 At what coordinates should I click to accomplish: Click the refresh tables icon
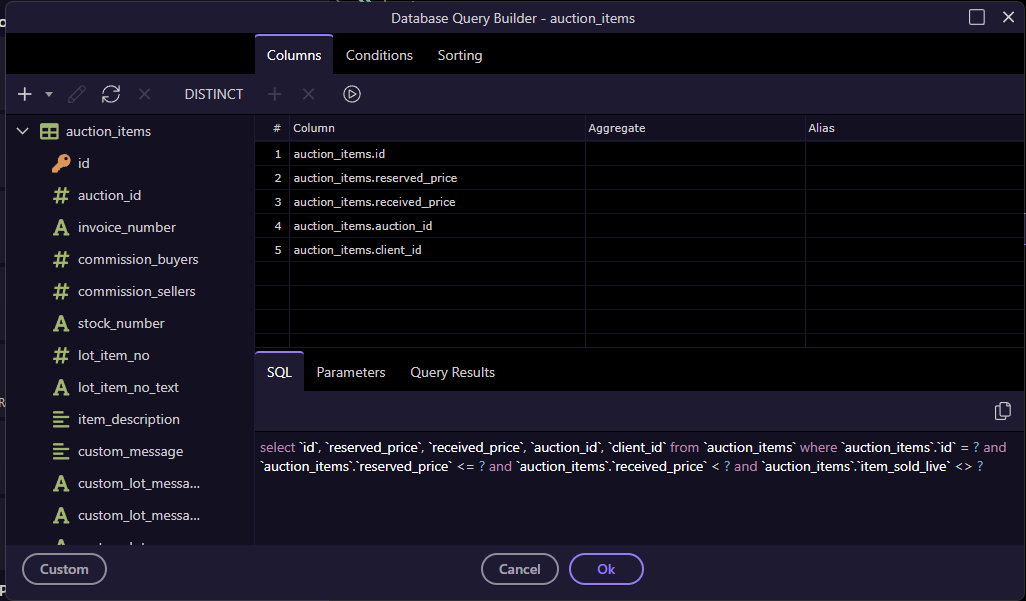click(111, 94)
